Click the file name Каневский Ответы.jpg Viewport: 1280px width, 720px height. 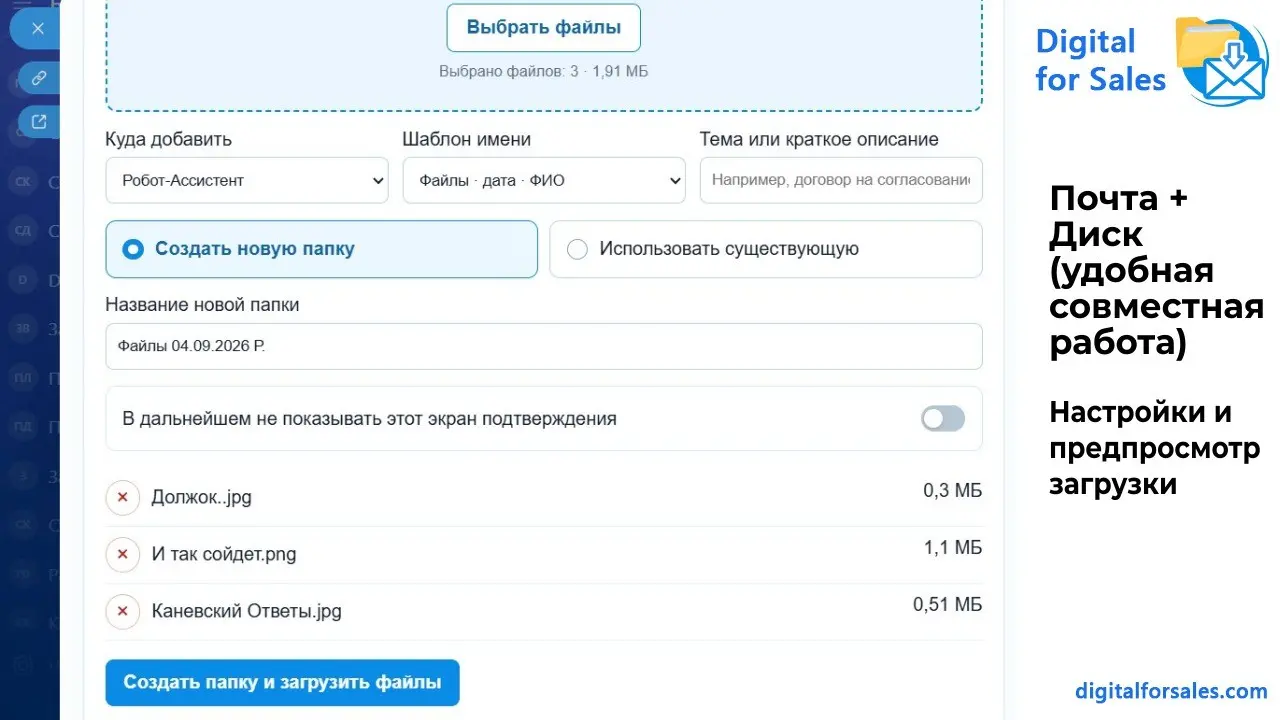click(x=247, y=611)
